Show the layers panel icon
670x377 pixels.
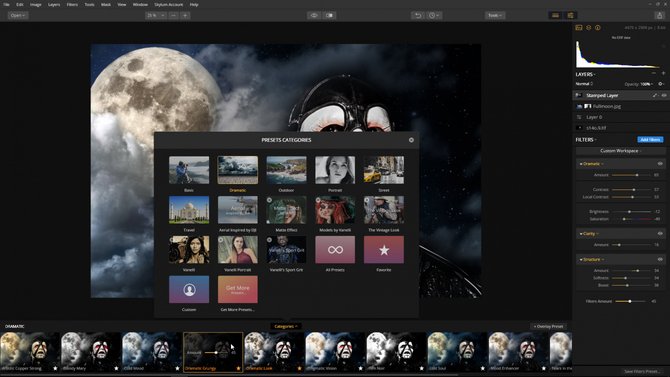pos(588,27)
